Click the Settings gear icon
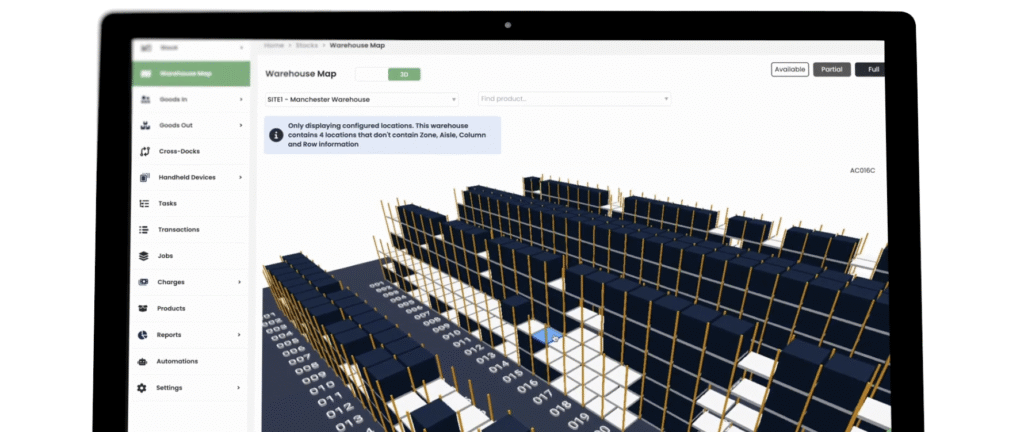Image resolution: width=1024 pixels, height=432 pixels. coord(142,388)
